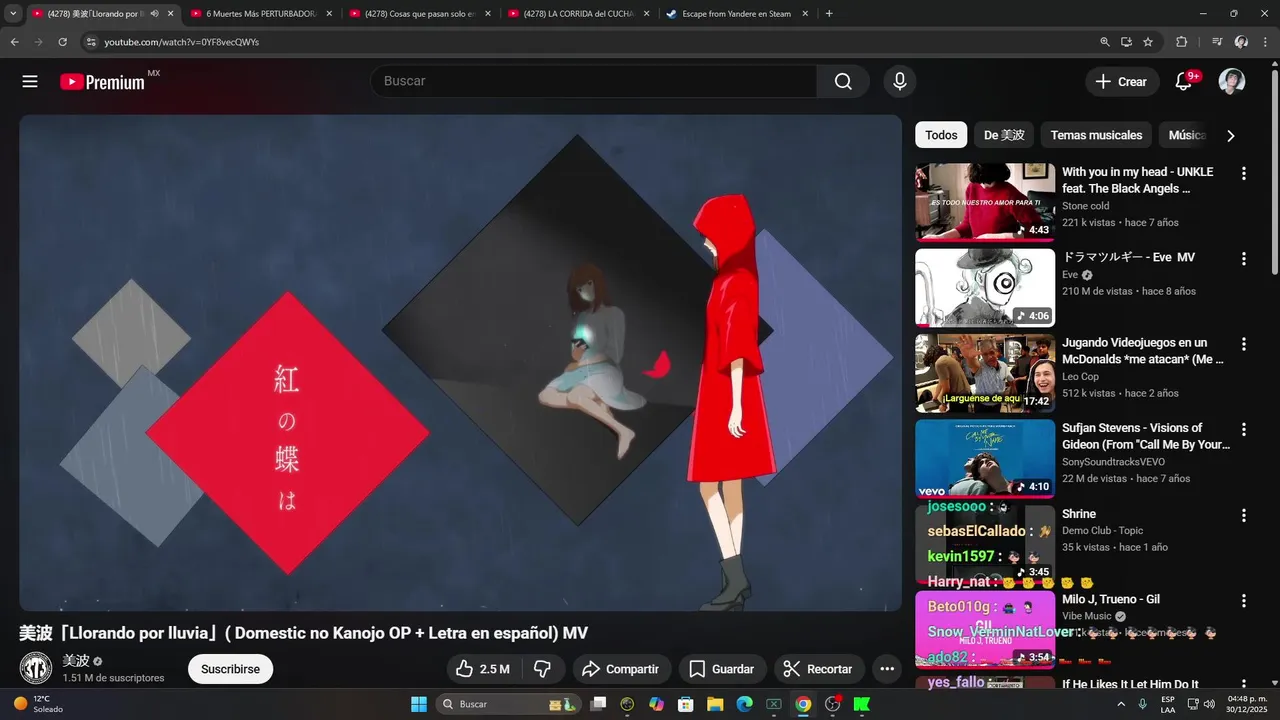The width and height of the screenshot is (1280, 720).
Task: Open Sufjan Stevens Visions of Gideon thumbnail
Action: pos(985,458)
